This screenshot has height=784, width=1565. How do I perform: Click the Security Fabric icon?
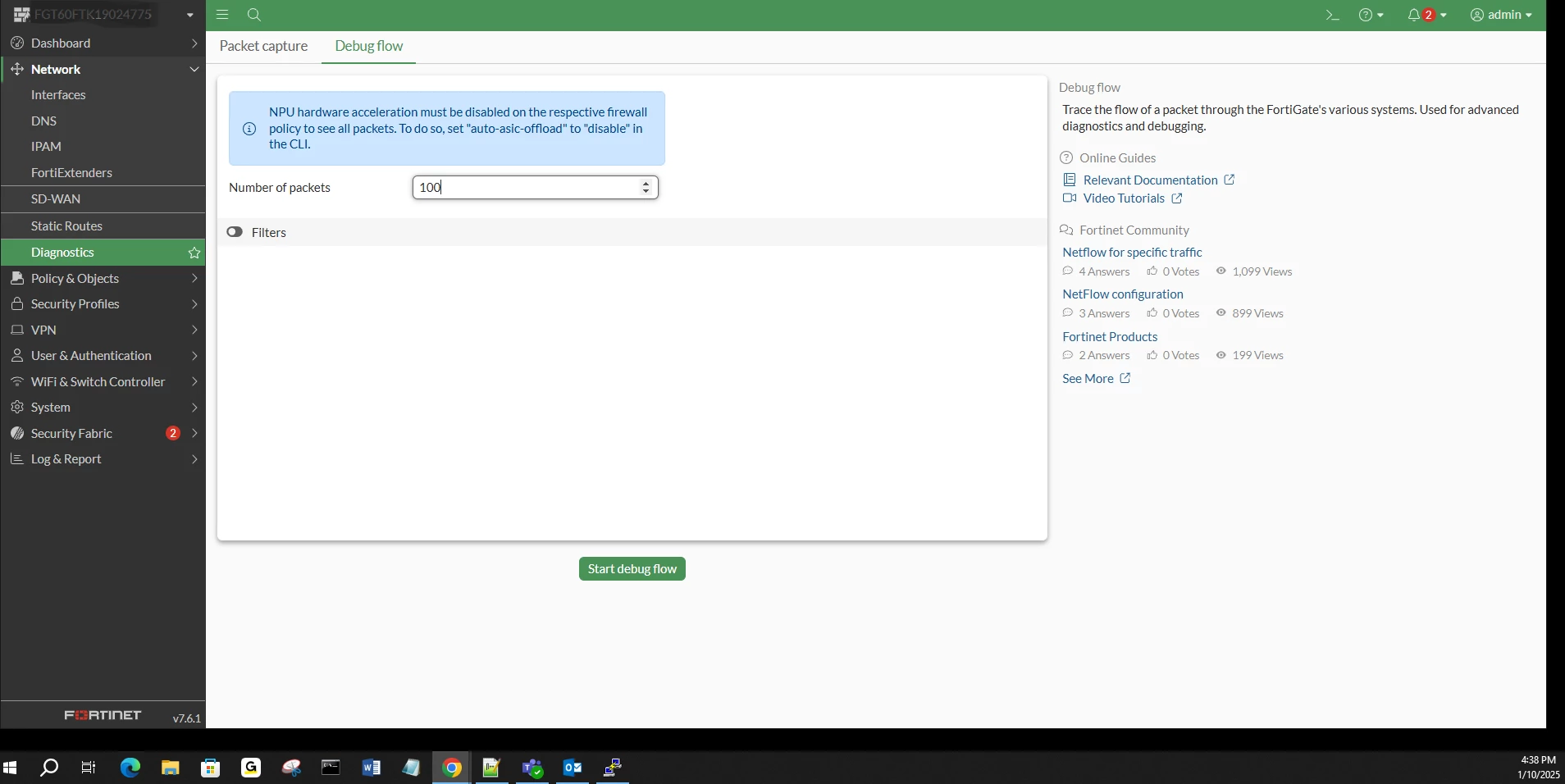pos(17,433)
